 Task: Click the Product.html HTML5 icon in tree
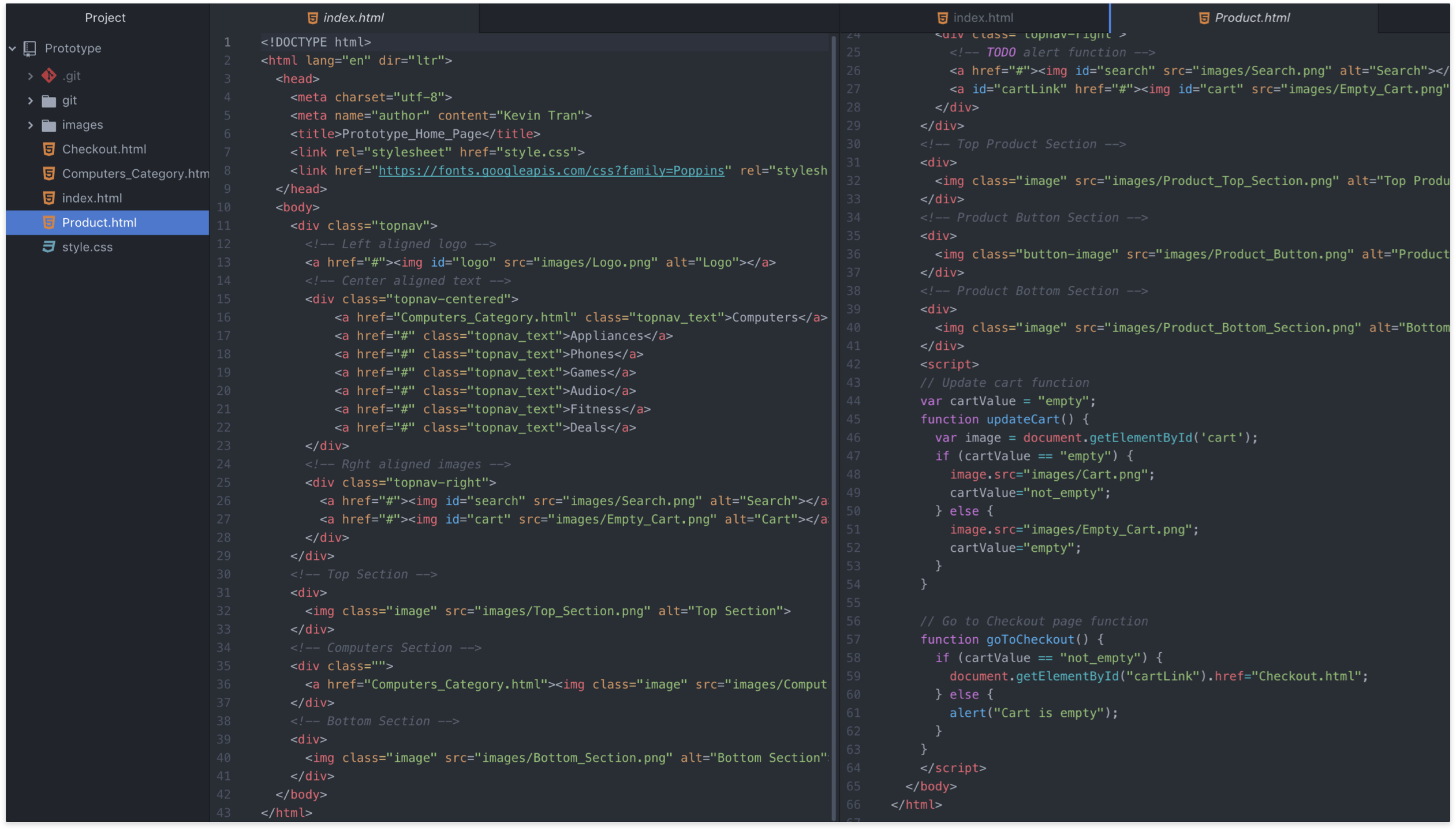click(49, 222)
